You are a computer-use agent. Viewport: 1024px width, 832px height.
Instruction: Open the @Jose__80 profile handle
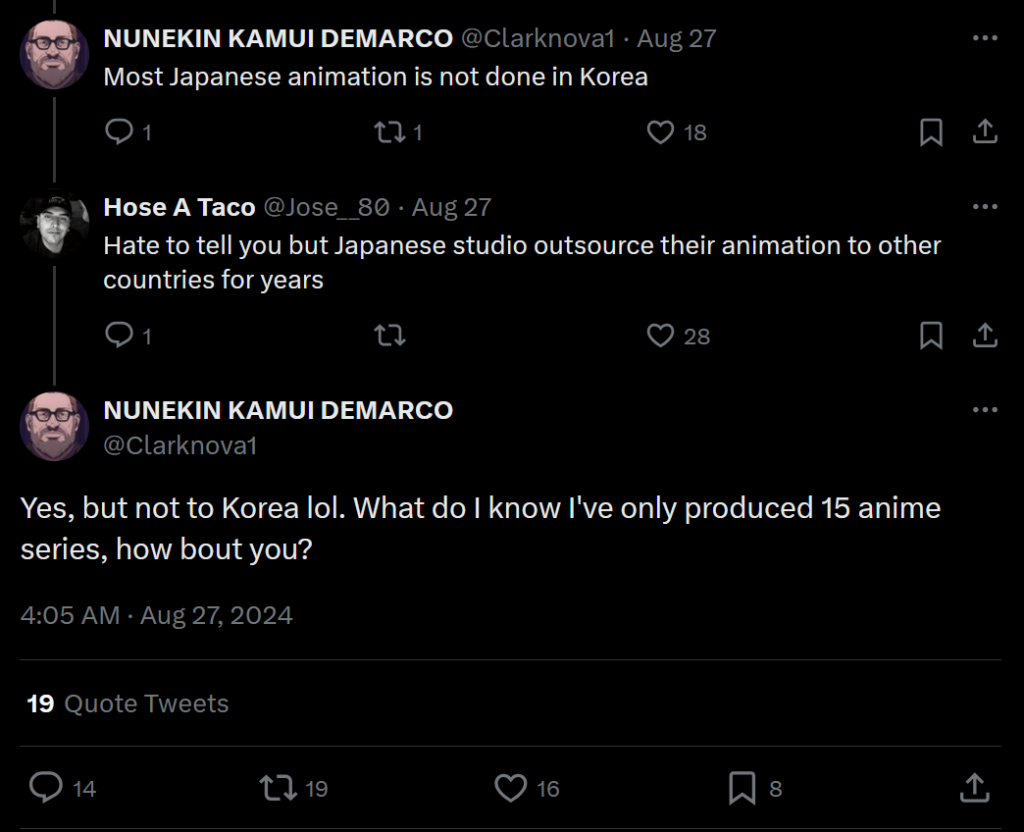point(326,207)
